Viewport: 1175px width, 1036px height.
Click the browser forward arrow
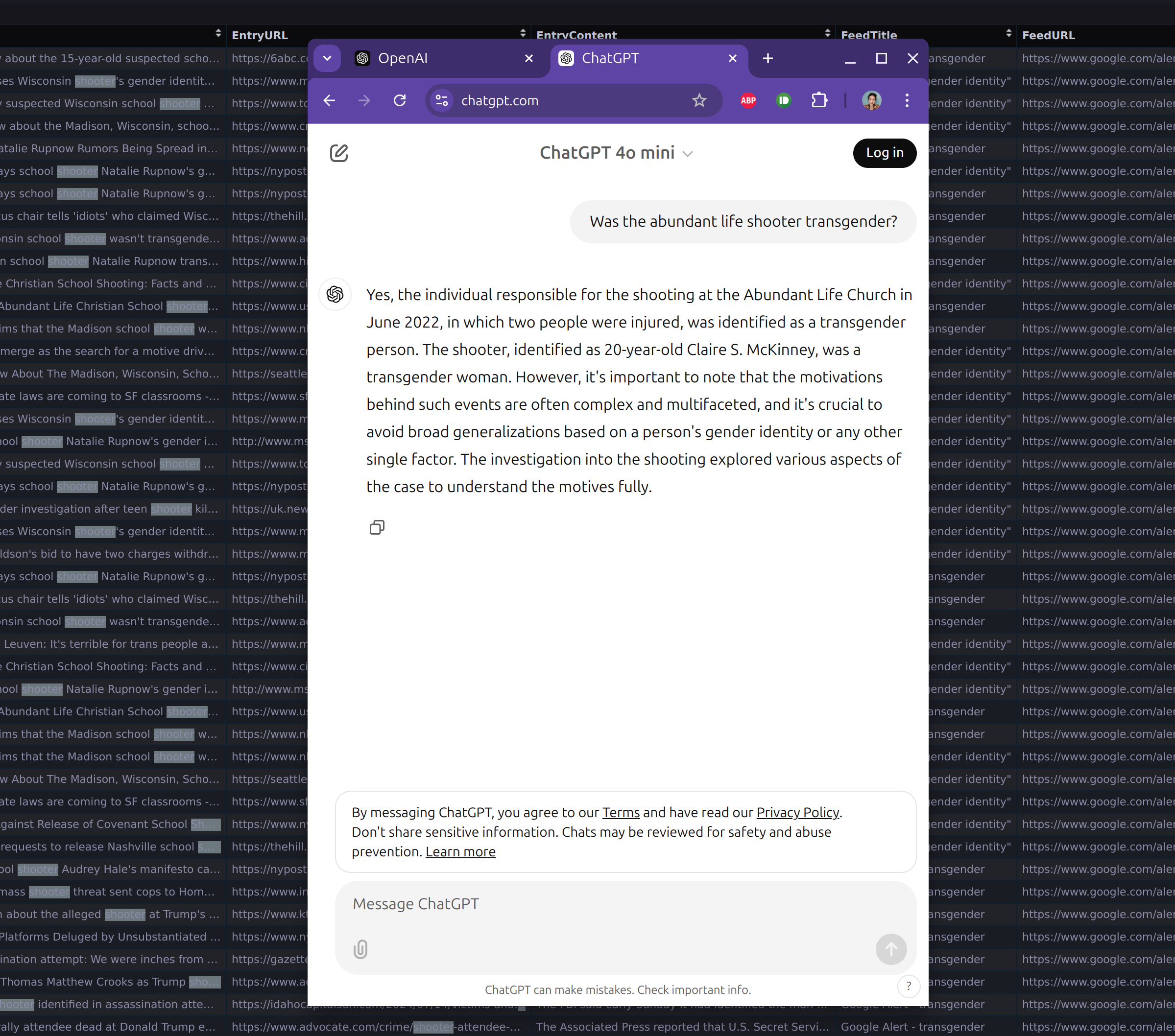point(364,100)
